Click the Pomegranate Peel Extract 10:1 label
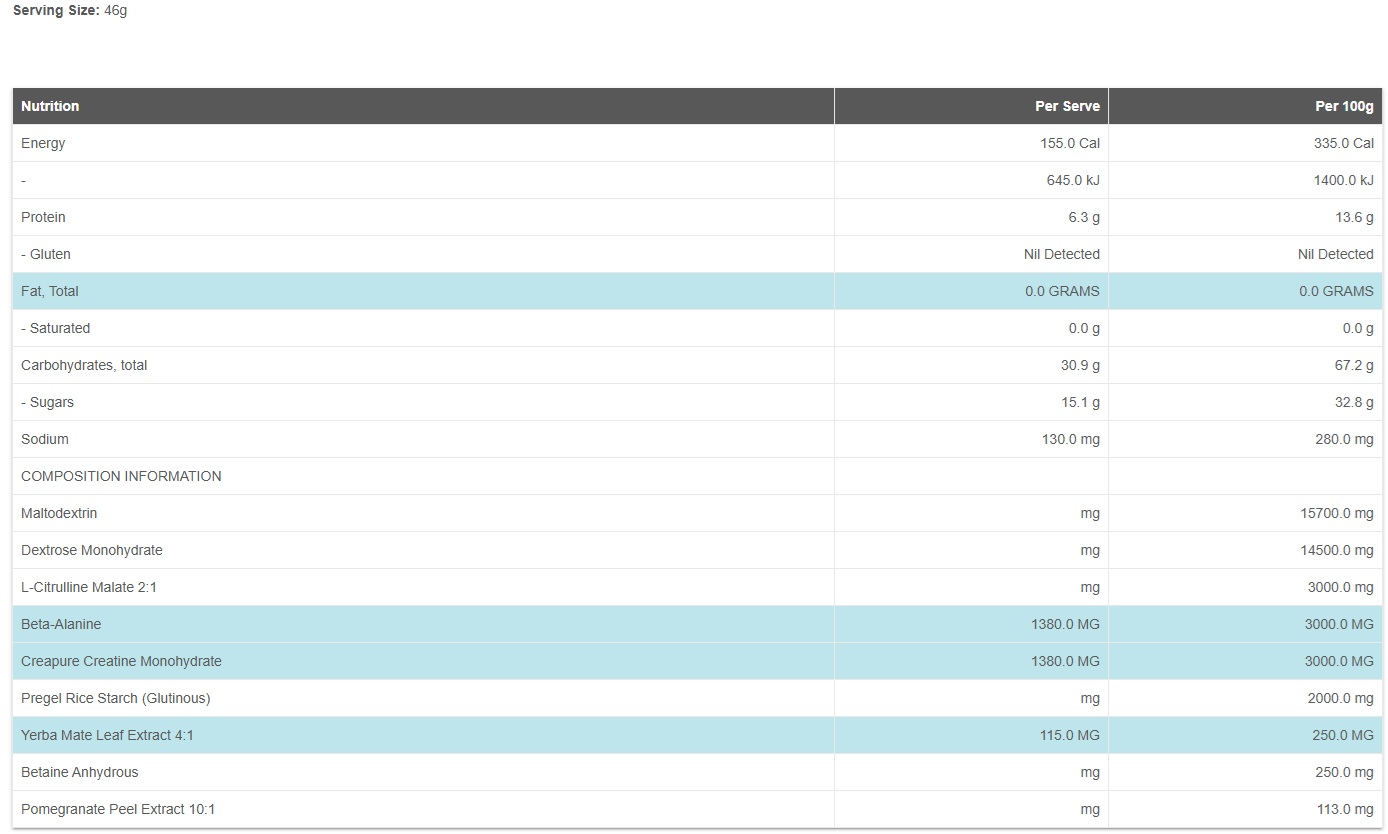This screenshot has height=834, width=1388. 118,809
